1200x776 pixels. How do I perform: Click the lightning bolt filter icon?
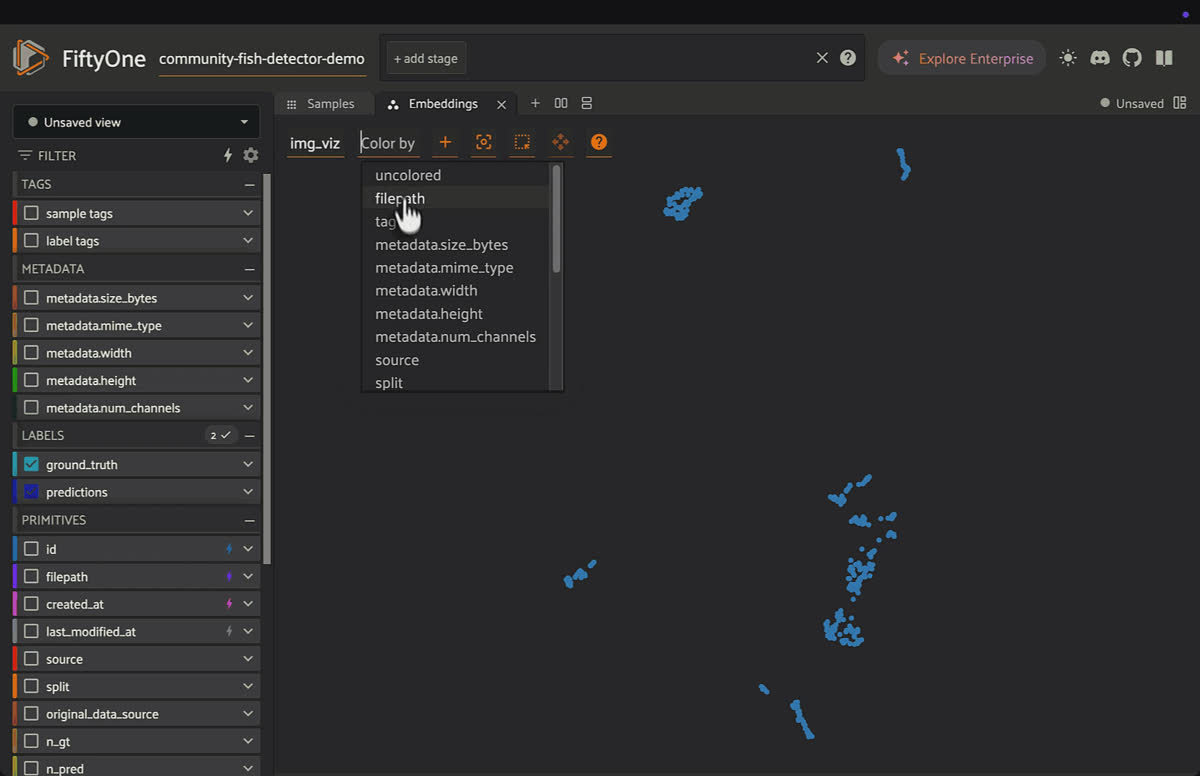click(x=228, y=155)
